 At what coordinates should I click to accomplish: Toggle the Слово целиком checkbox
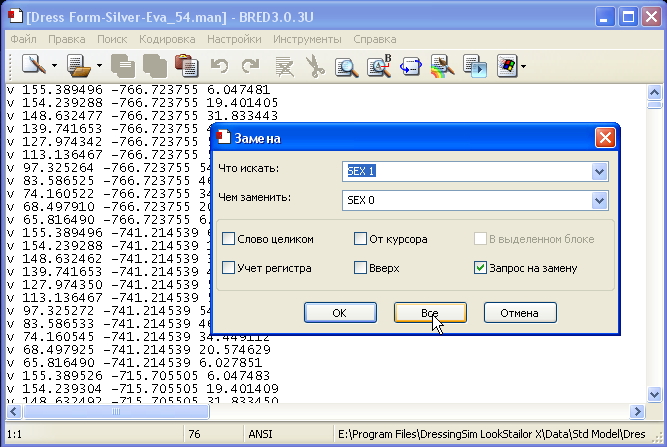(x=228, y=239)
